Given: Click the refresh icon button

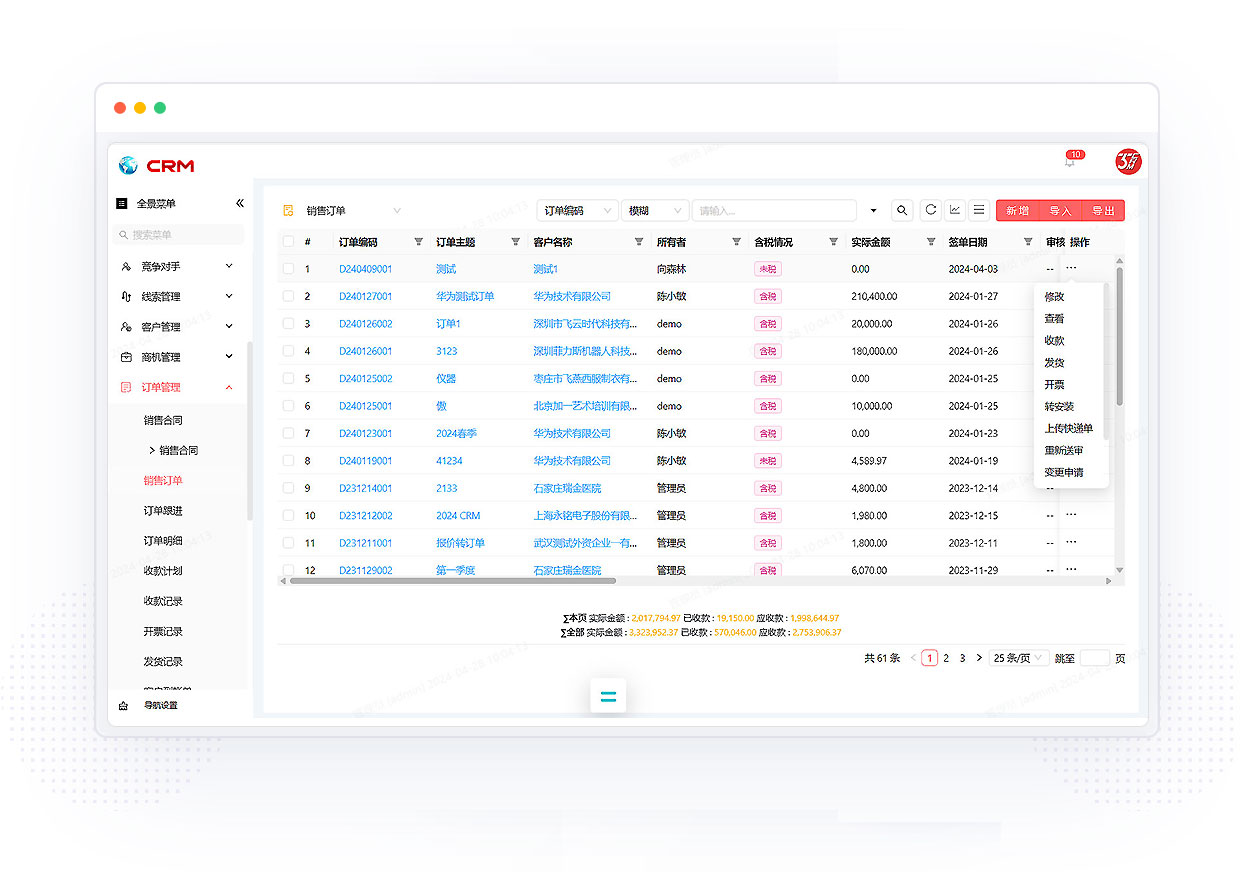Looking at the screenshot, I should click(x=931, y=210).
